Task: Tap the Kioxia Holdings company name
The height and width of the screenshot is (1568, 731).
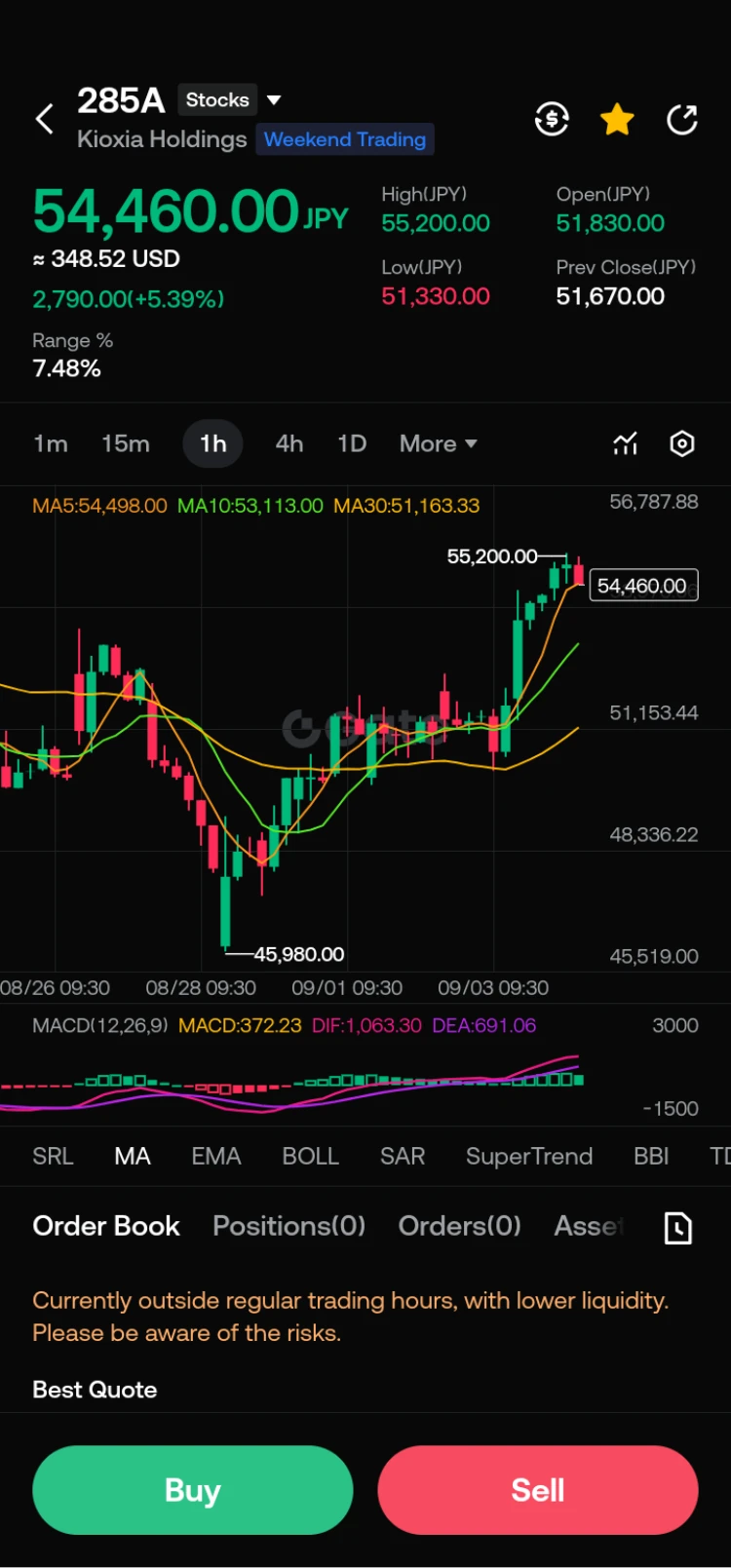Action: [162, 139]
